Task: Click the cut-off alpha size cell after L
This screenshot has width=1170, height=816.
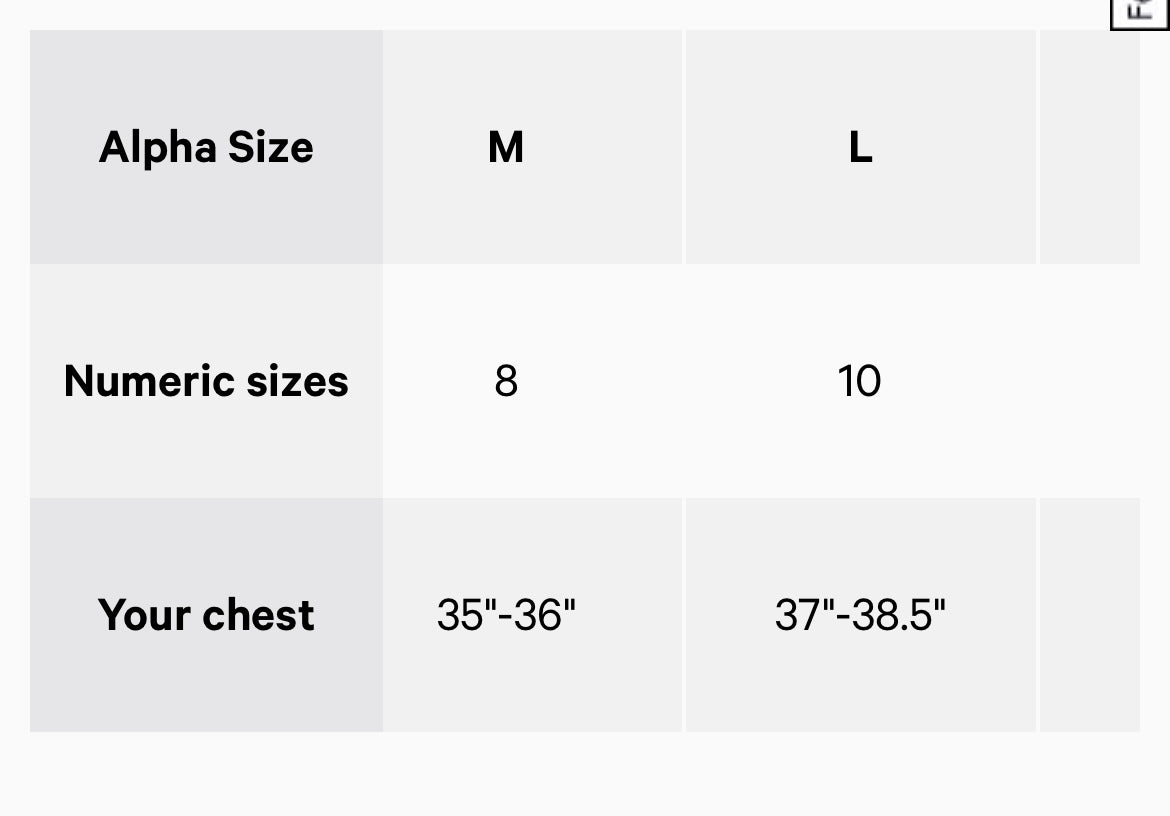Action: [x=1090, y=147]
